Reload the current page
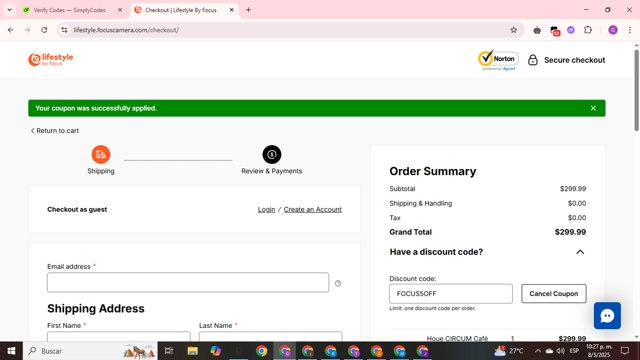The image size is (640, 360). pos(44,30)
